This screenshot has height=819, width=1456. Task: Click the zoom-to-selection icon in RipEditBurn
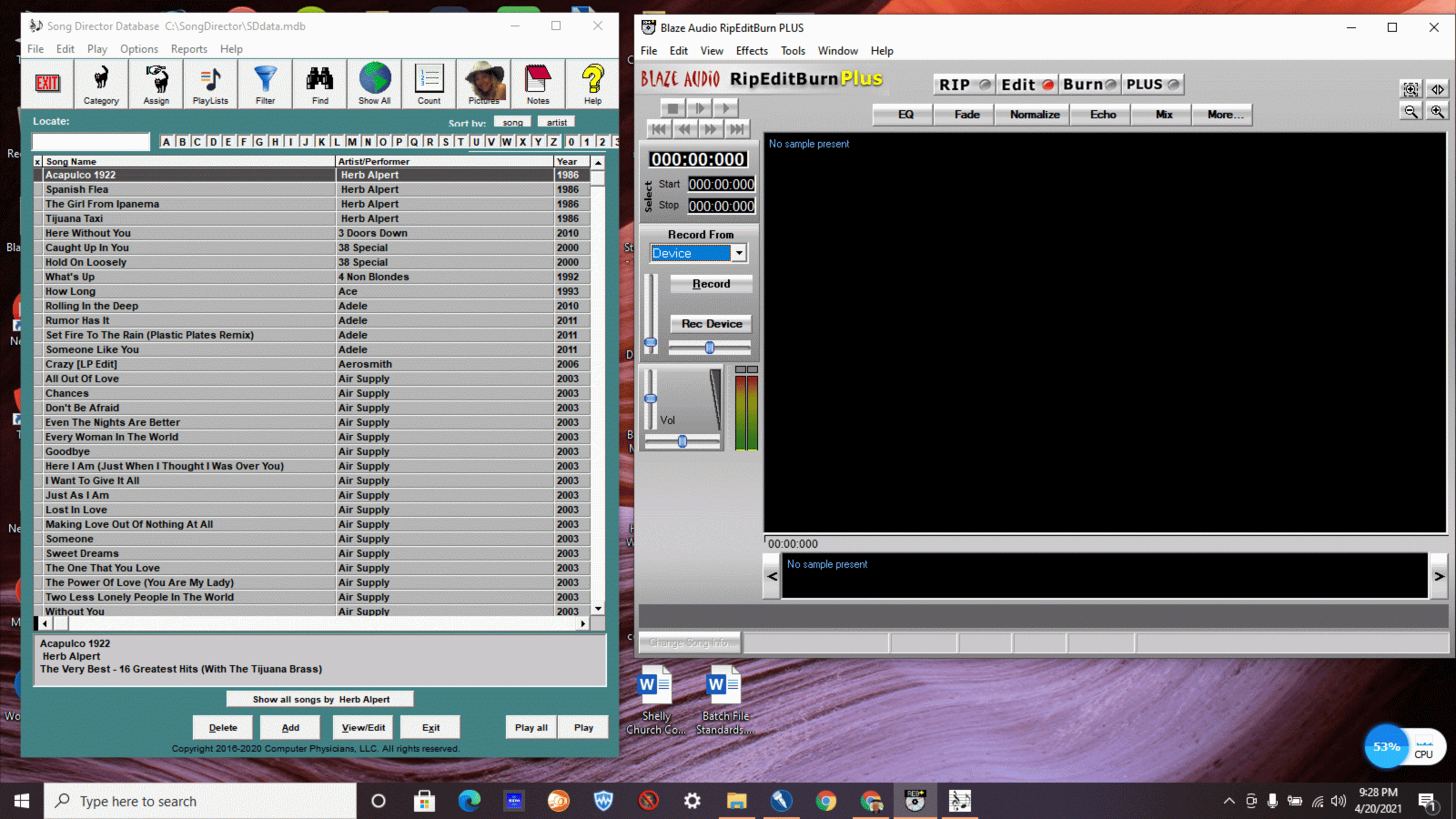[1410, 89]
